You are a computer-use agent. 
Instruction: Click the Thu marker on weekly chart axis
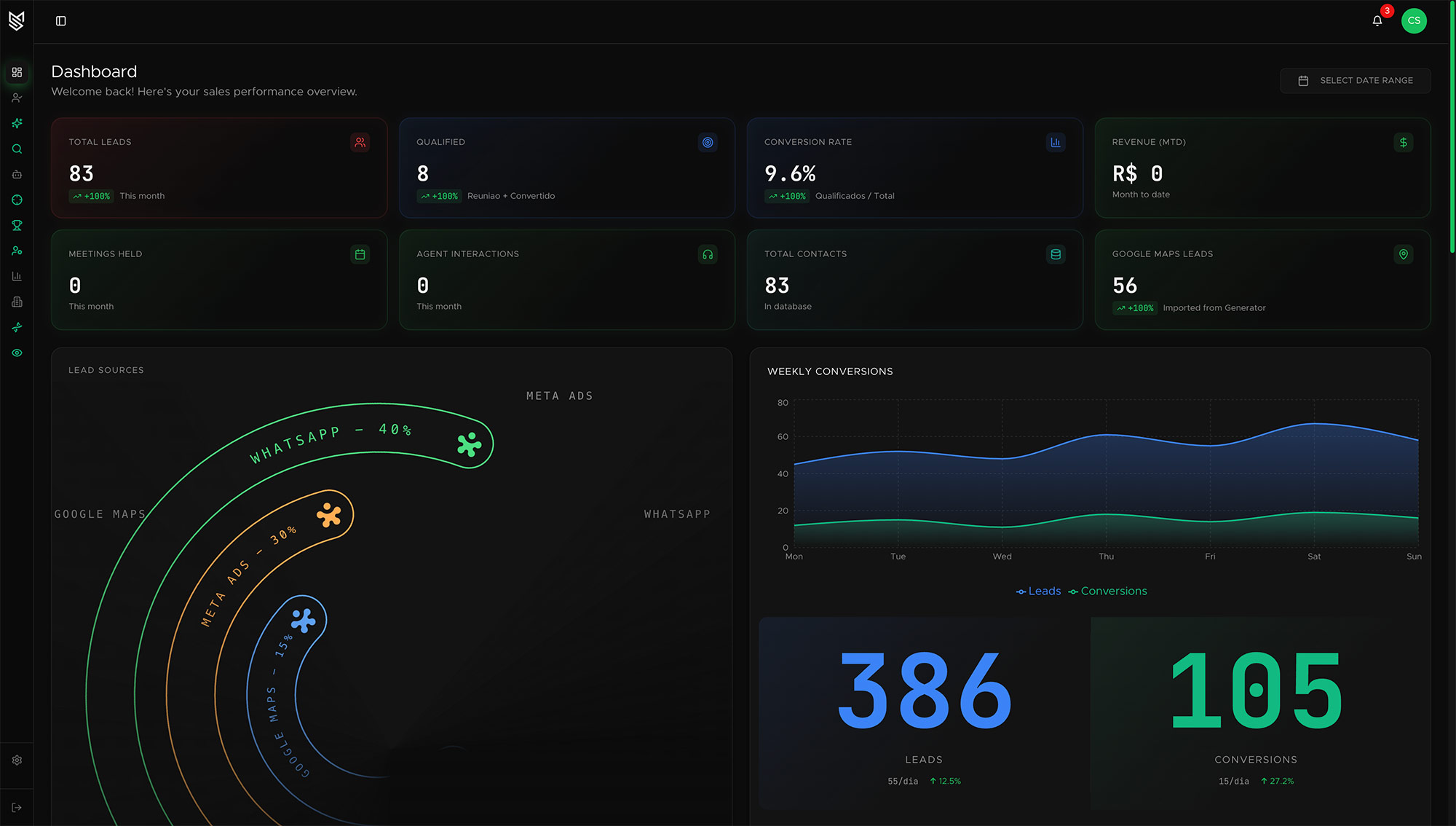pos(1106,556)
